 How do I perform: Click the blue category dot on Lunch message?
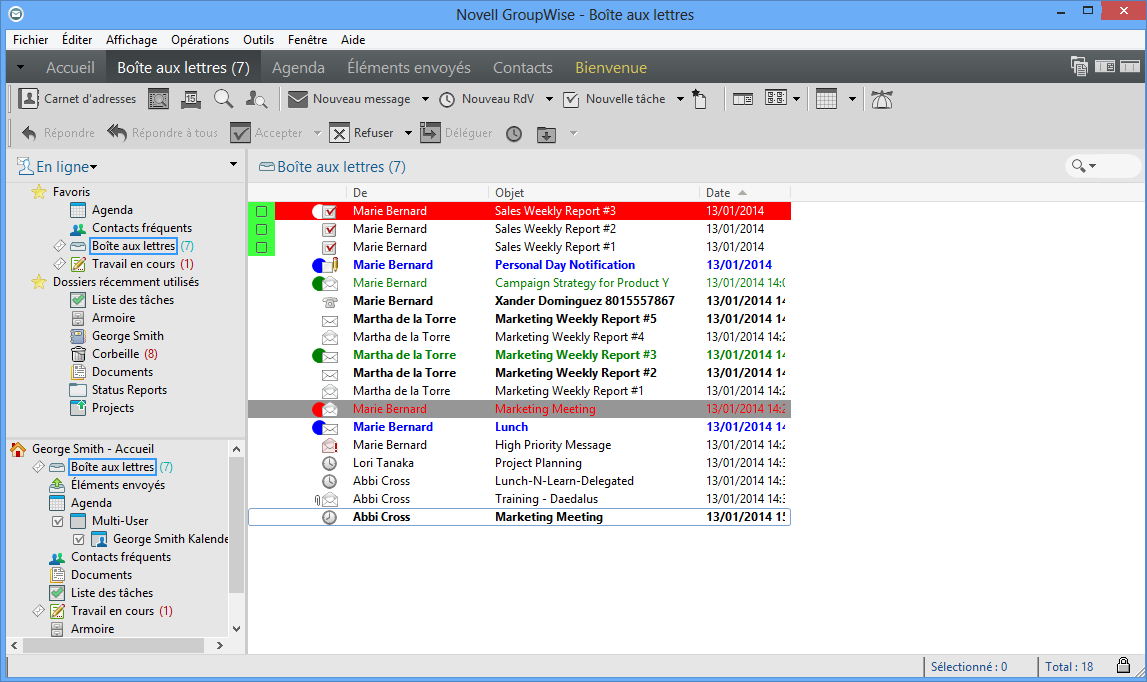pyautogui.click(x=317, y=427)
